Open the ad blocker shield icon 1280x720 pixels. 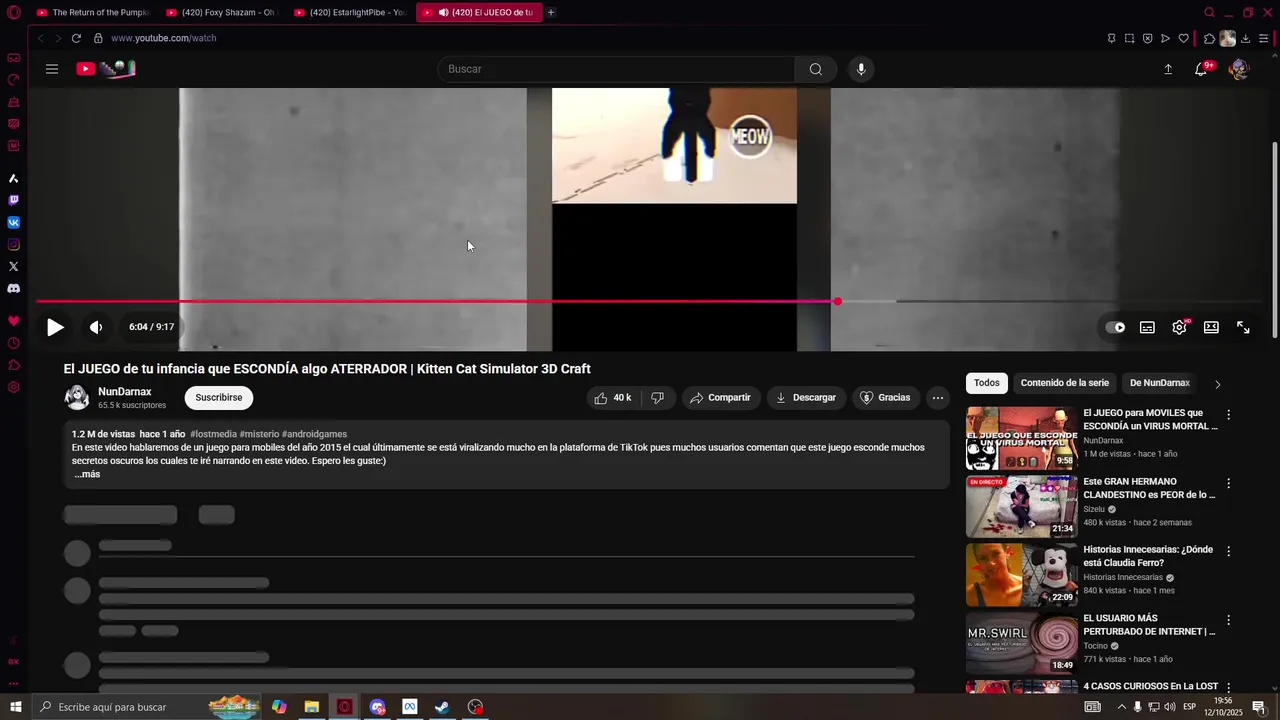click(x=1147, y=38)
